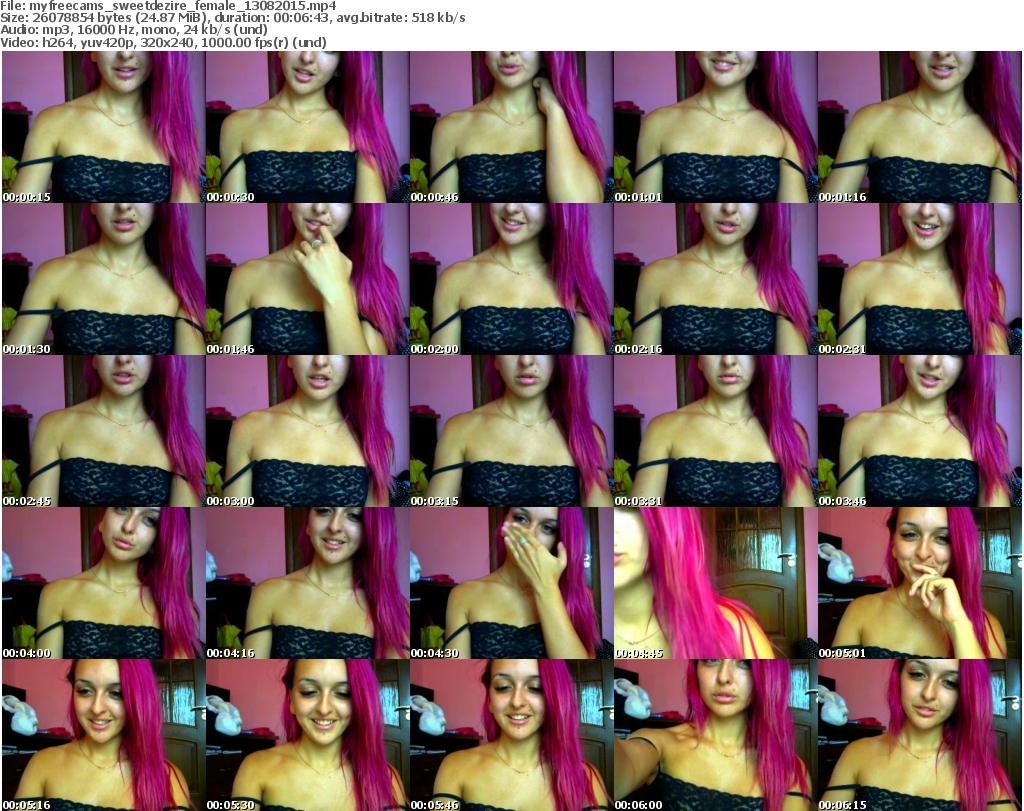Click the thumbnail labeled 00:05:46

(511, 735)
